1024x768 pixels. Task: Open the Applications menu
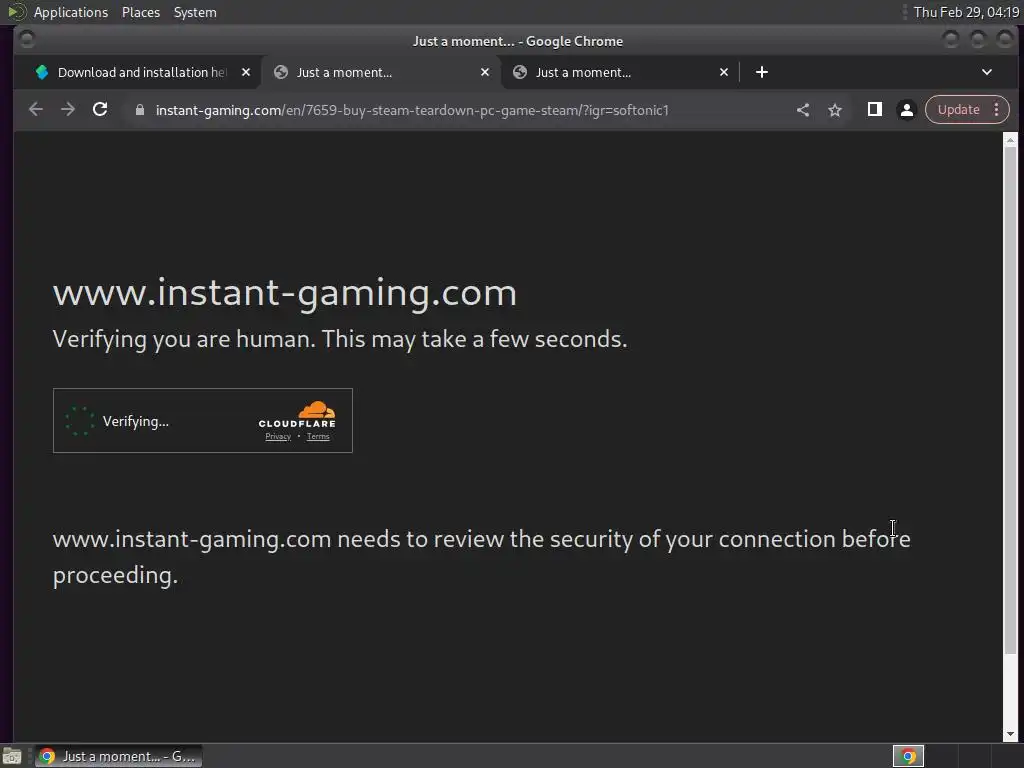[71, 12]
